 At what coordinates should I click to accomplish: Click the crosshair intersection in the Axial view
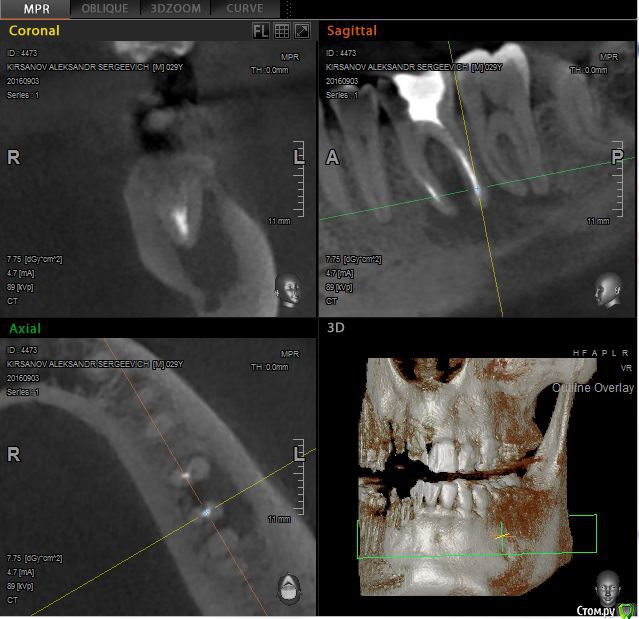tap(207, 511)
